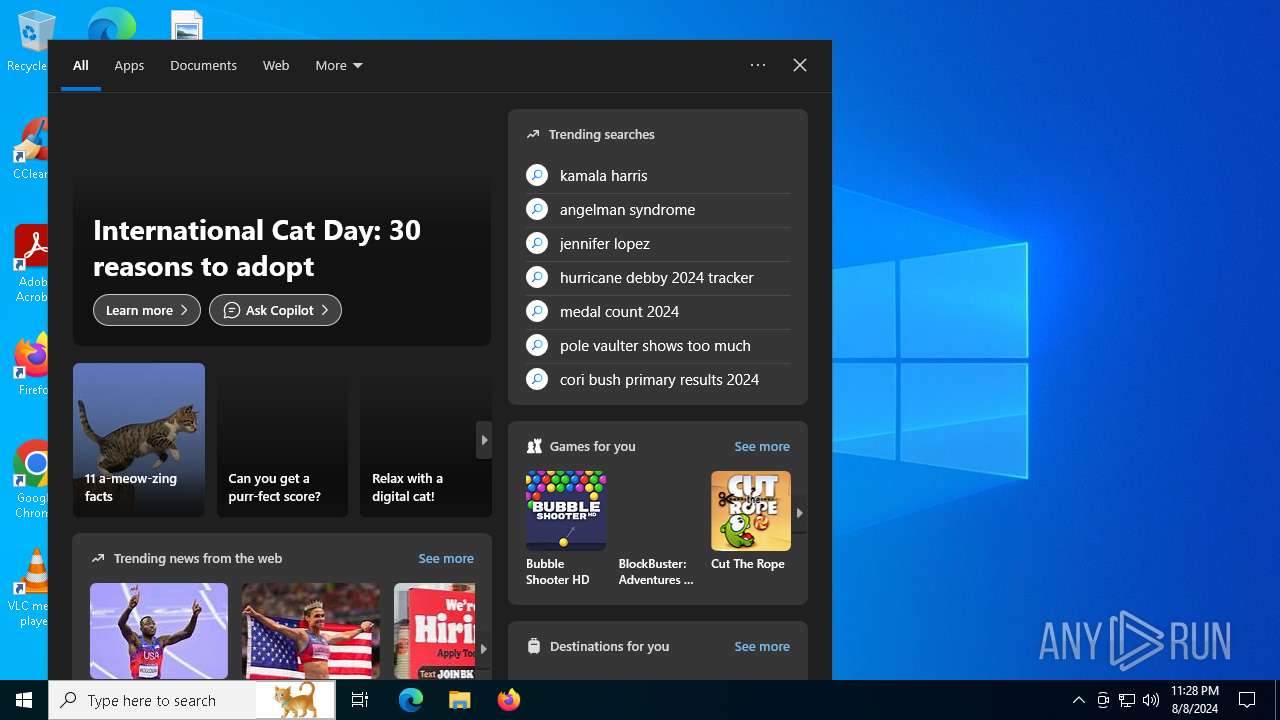This screenshot has height=720, width=1280.
Task: Open the USA sprinter news thumbnail
Action: (x=159, y=631)
